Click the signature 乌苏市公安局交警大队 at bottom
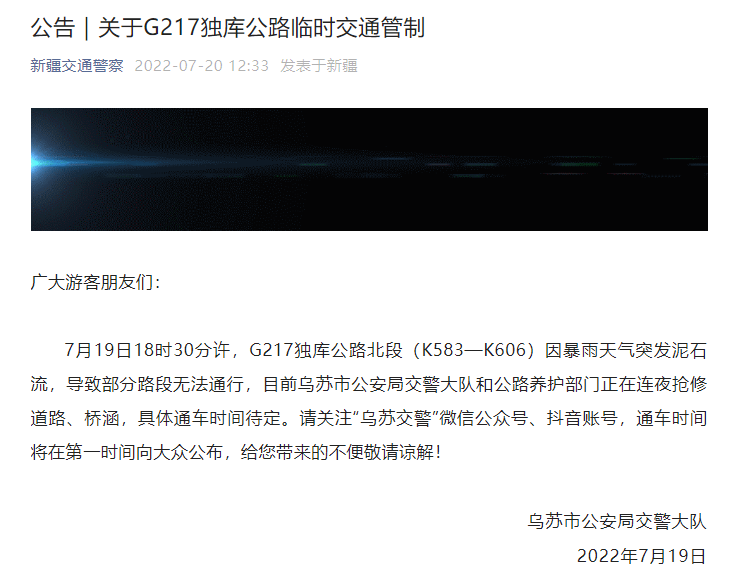The height and width of the screenshot is (588, 733). [x=617, y=521]
